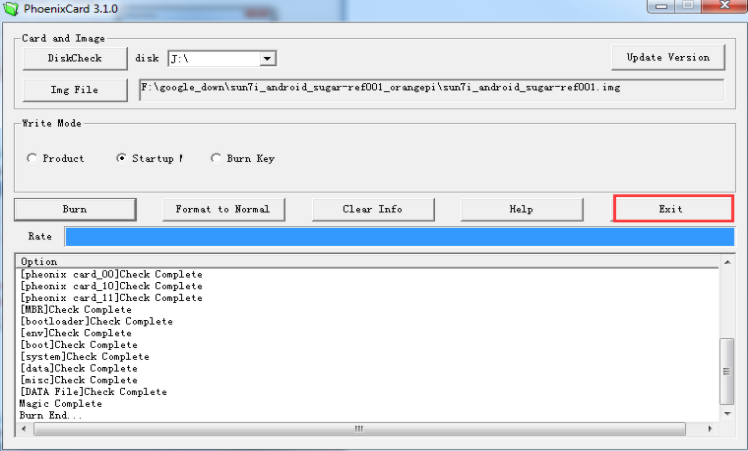Select the 'Magic Complete' log line
The image size is (748, 451).
pyautogui.click(x=61, y=404)
